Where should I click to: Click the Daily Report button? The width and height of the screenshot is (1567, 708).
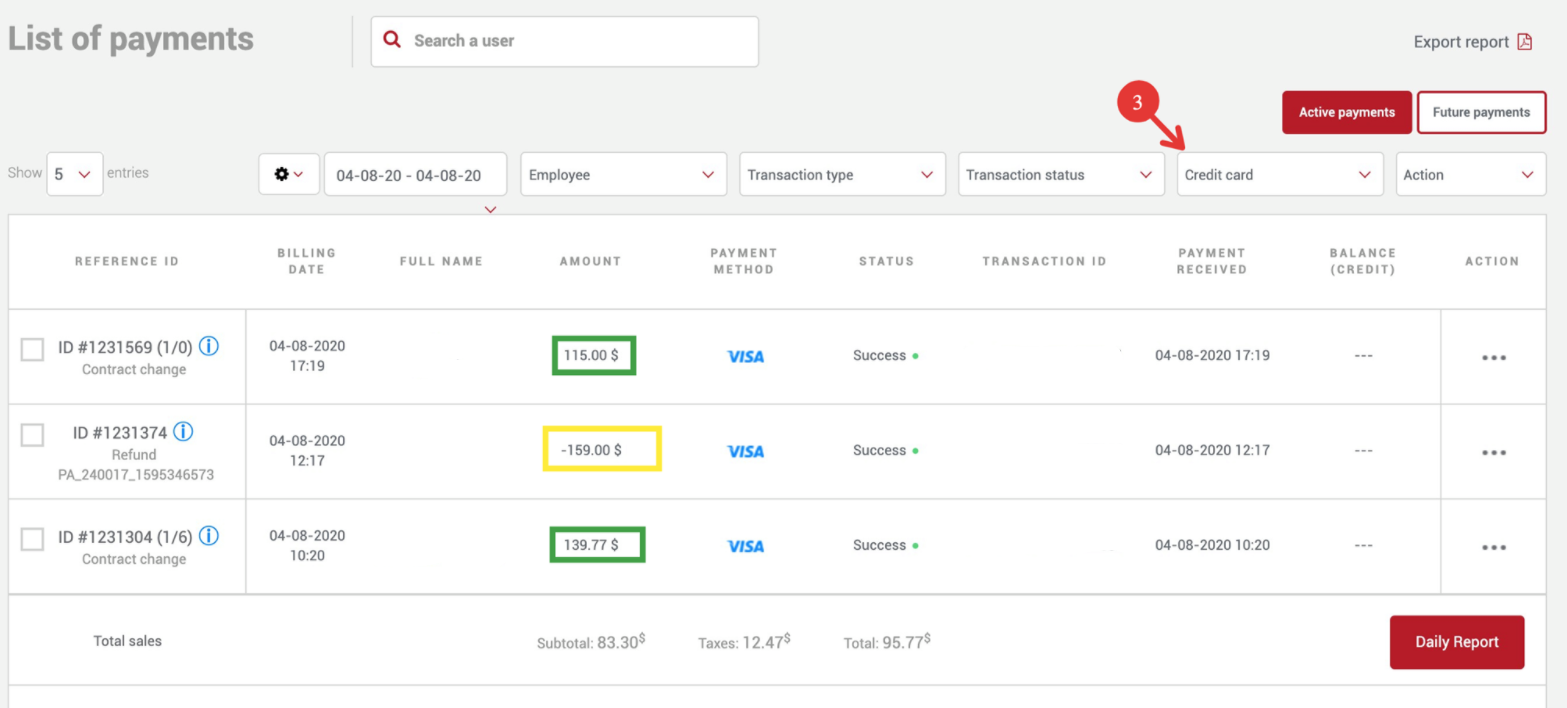coord(1456,642)
